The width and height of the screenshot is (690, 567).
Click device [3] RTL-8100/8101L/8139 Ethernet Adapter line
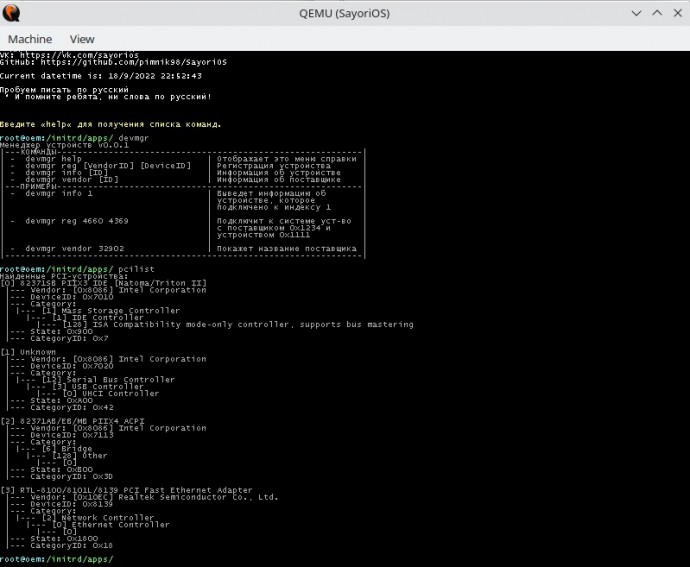(x=126, y=490)
